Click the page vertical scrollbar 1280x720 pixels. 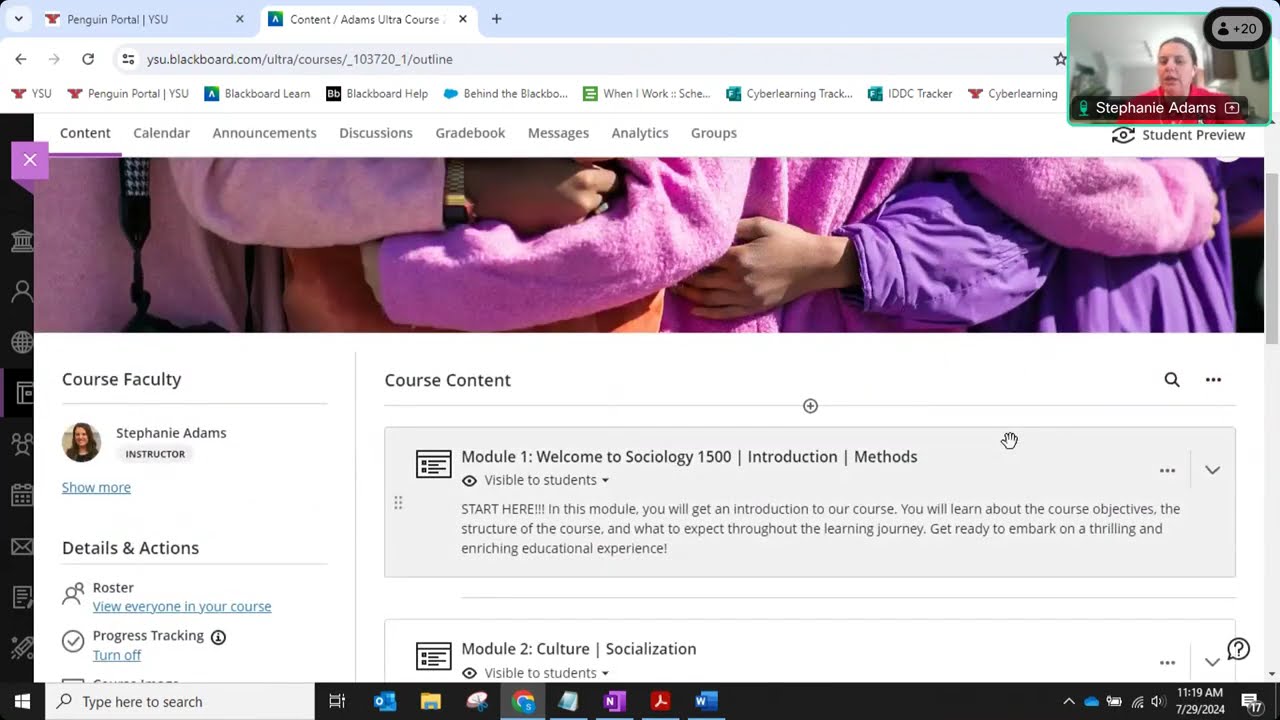click(1271, 260)
